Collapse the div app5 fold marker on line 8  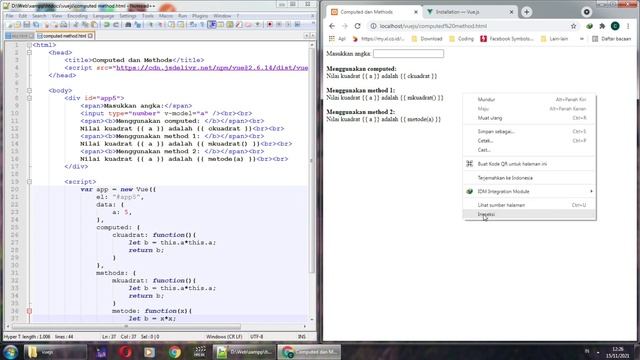coord(29,98)
